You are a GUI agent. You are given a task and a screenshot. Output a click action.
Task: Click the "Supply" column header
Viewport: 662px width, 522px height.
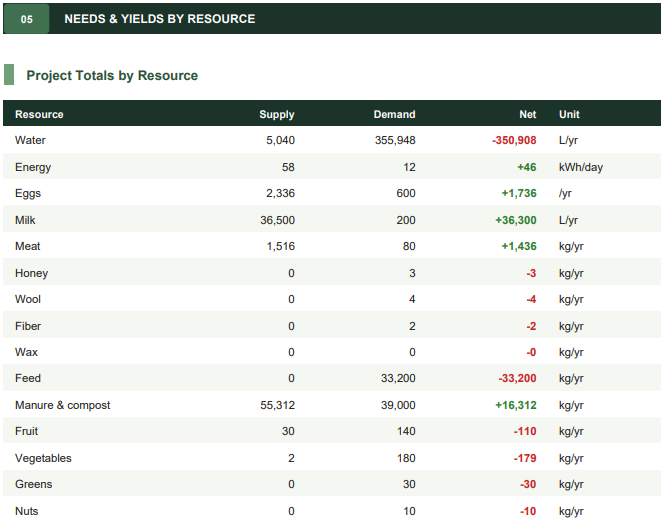277,114
